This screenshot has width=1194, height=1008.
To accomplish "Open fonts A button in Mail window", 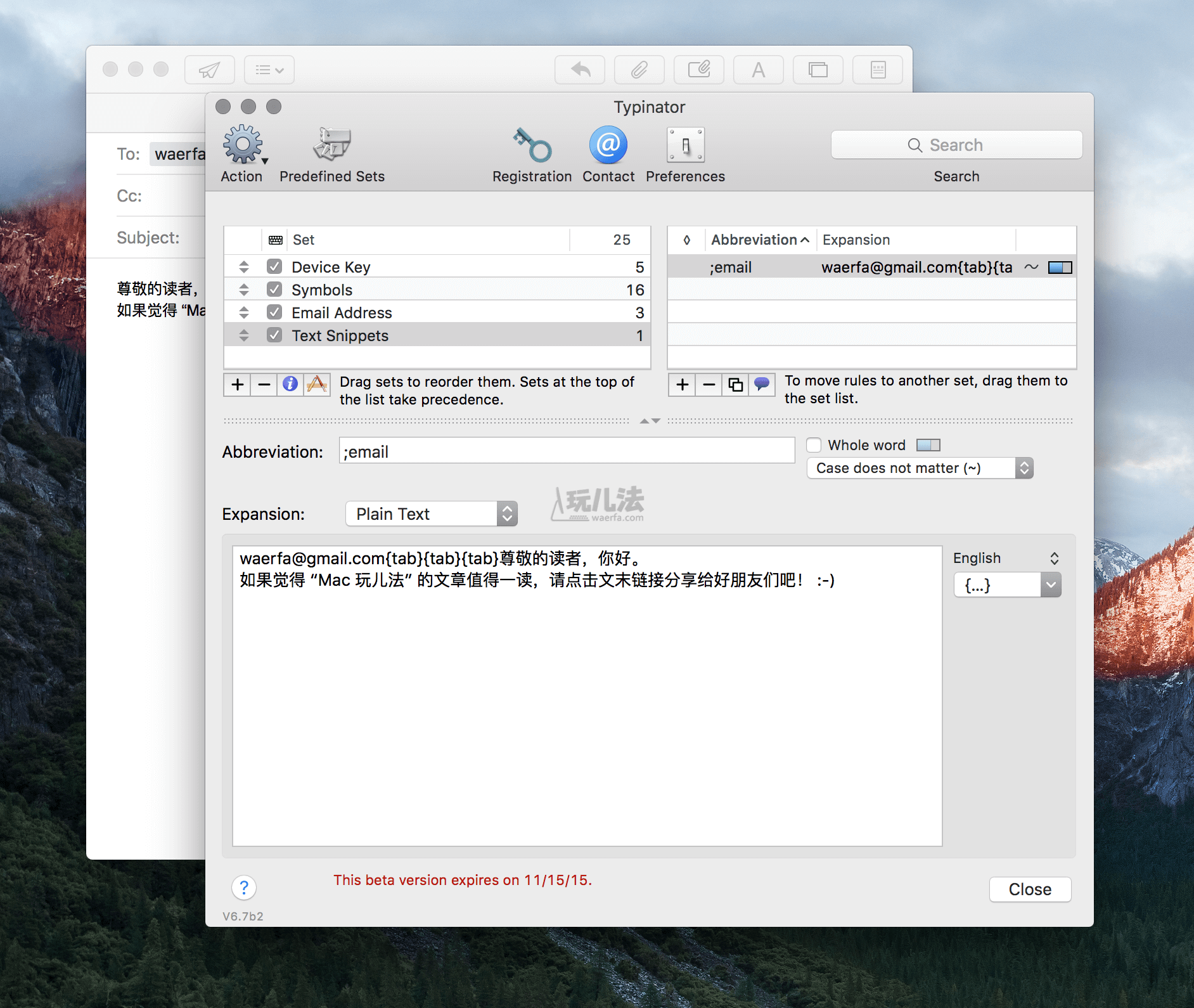I will point(759,70).
